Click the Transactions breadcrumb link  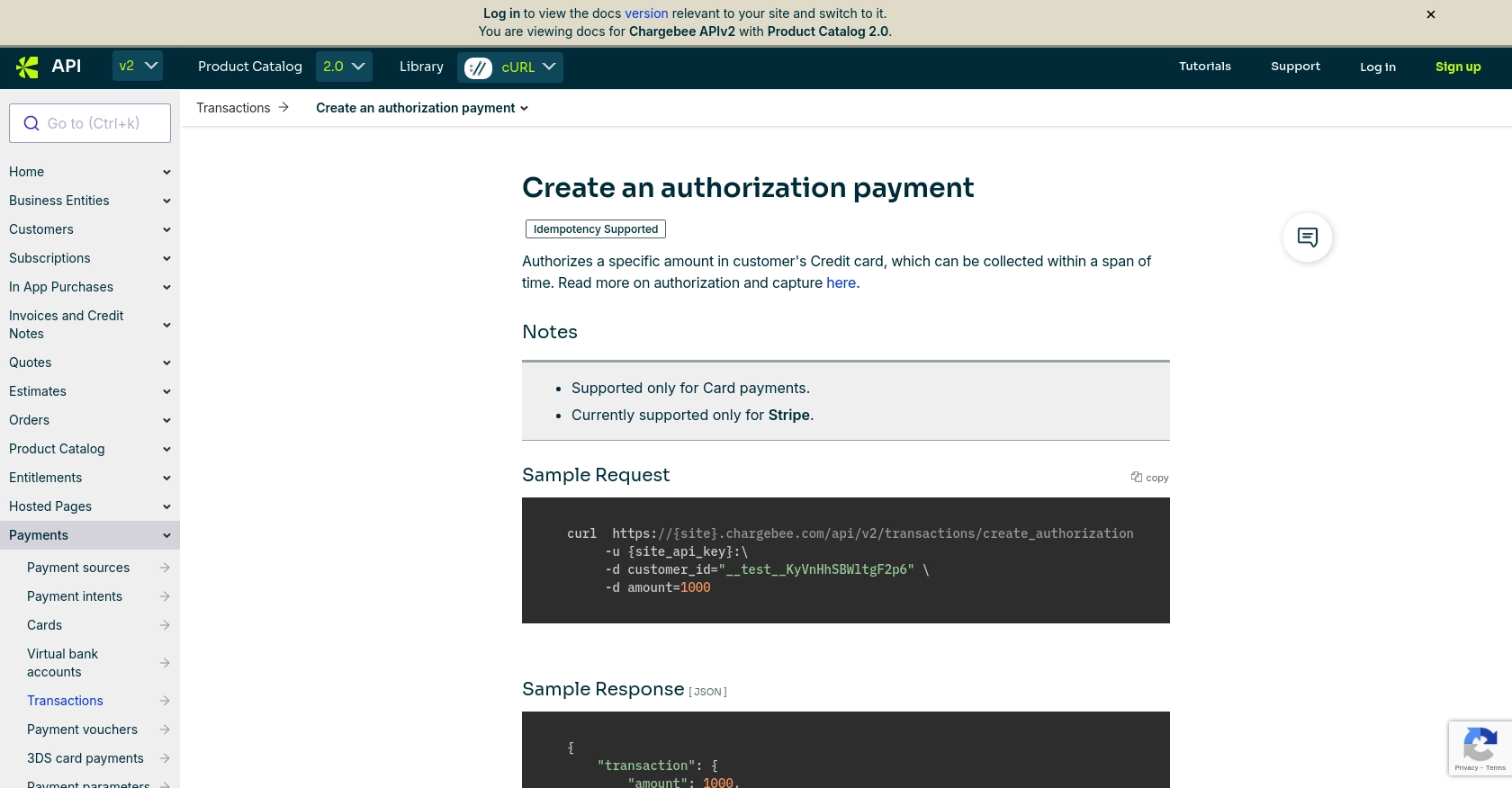coord(233,108)
